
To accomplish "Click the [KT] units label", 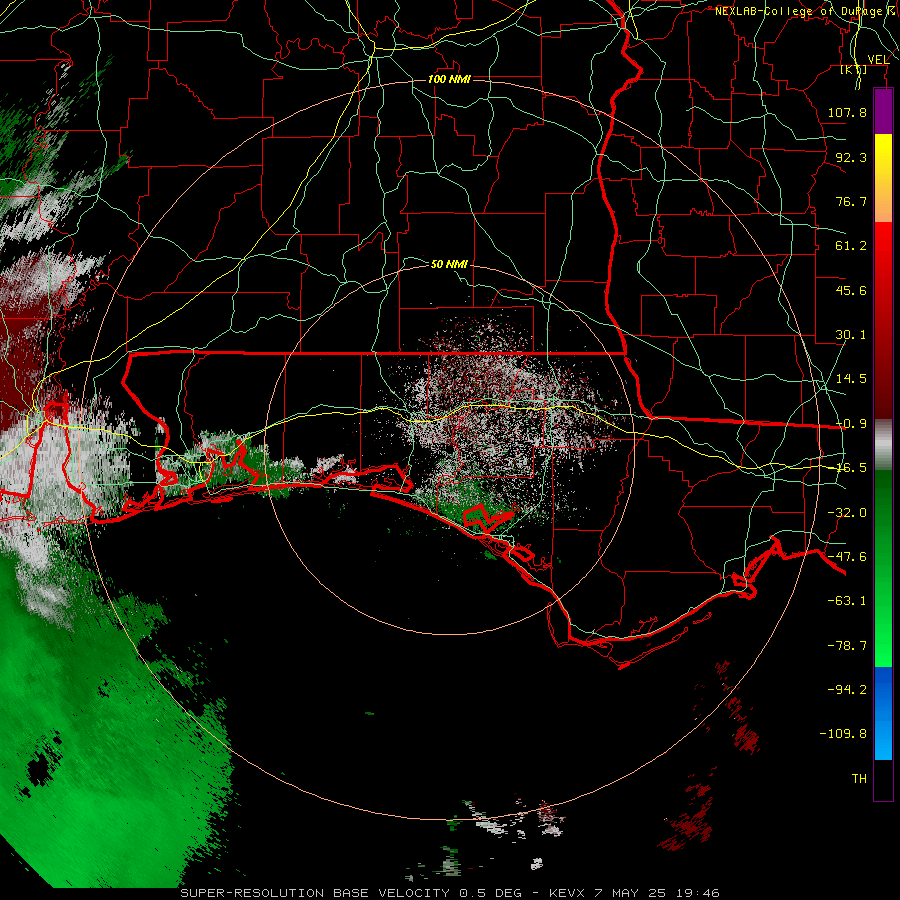I will (x=854, y=69).
